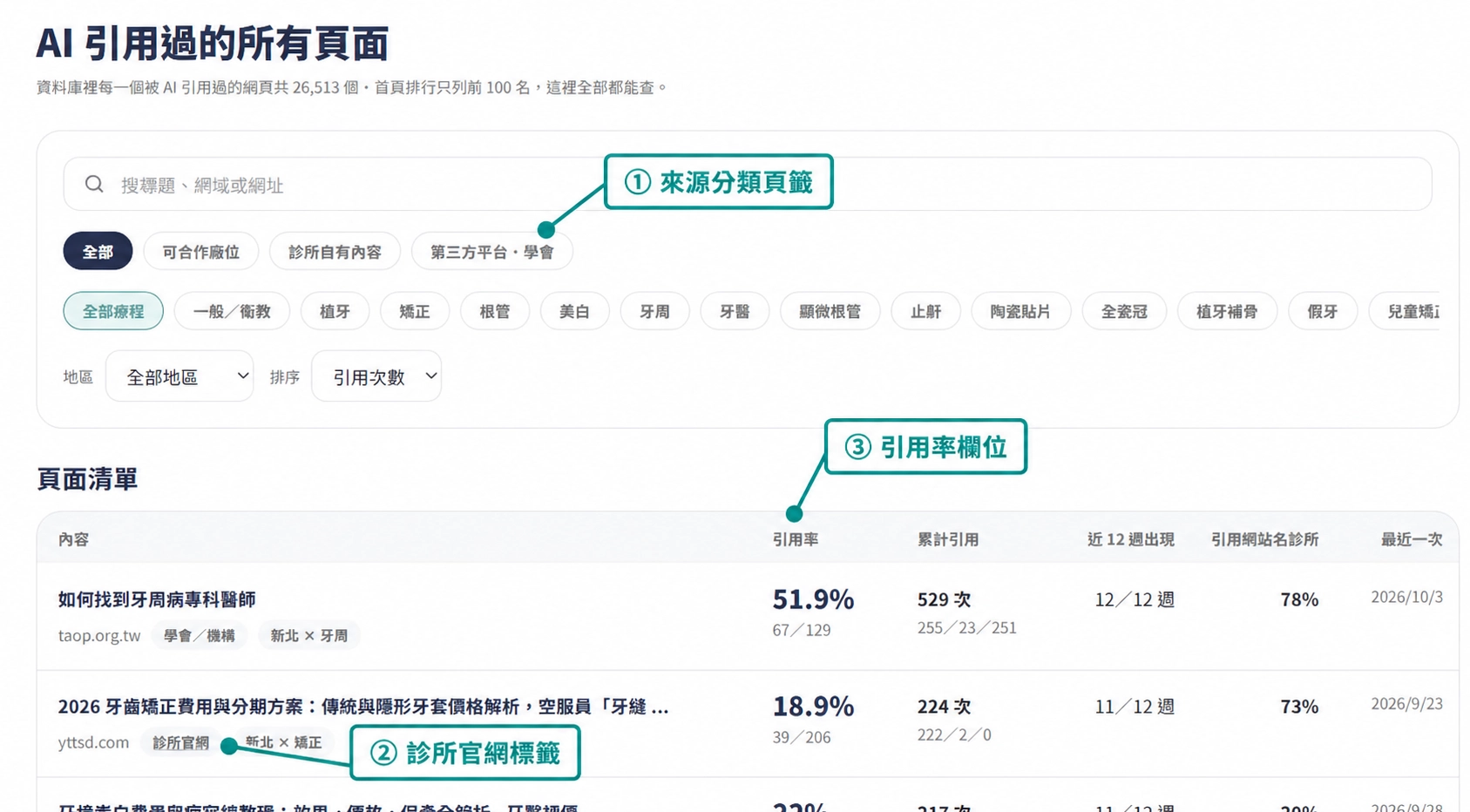Click the 2026/10/3 date cell
The image size is (1470, 812).
1406,597
